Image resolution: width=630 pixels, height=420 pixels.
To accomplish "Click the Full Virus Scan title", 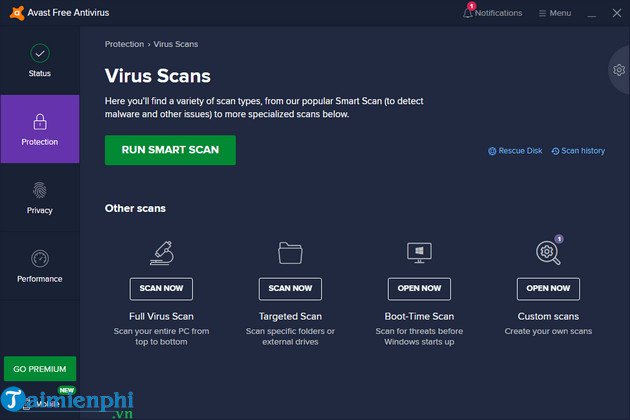I will tap(161, 316).
